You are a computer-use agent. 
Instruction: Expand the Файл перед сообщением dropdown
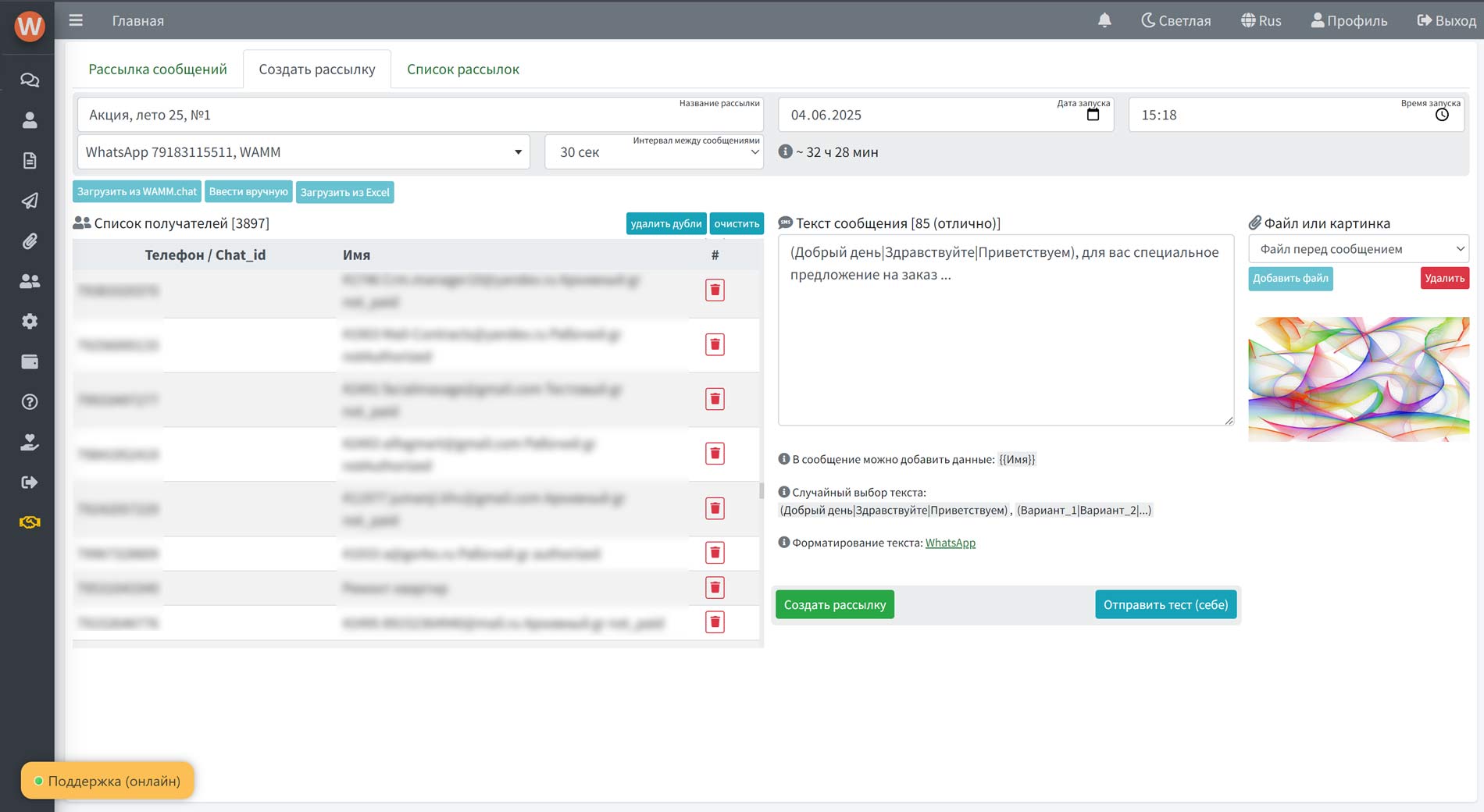tap(1358, 249)
